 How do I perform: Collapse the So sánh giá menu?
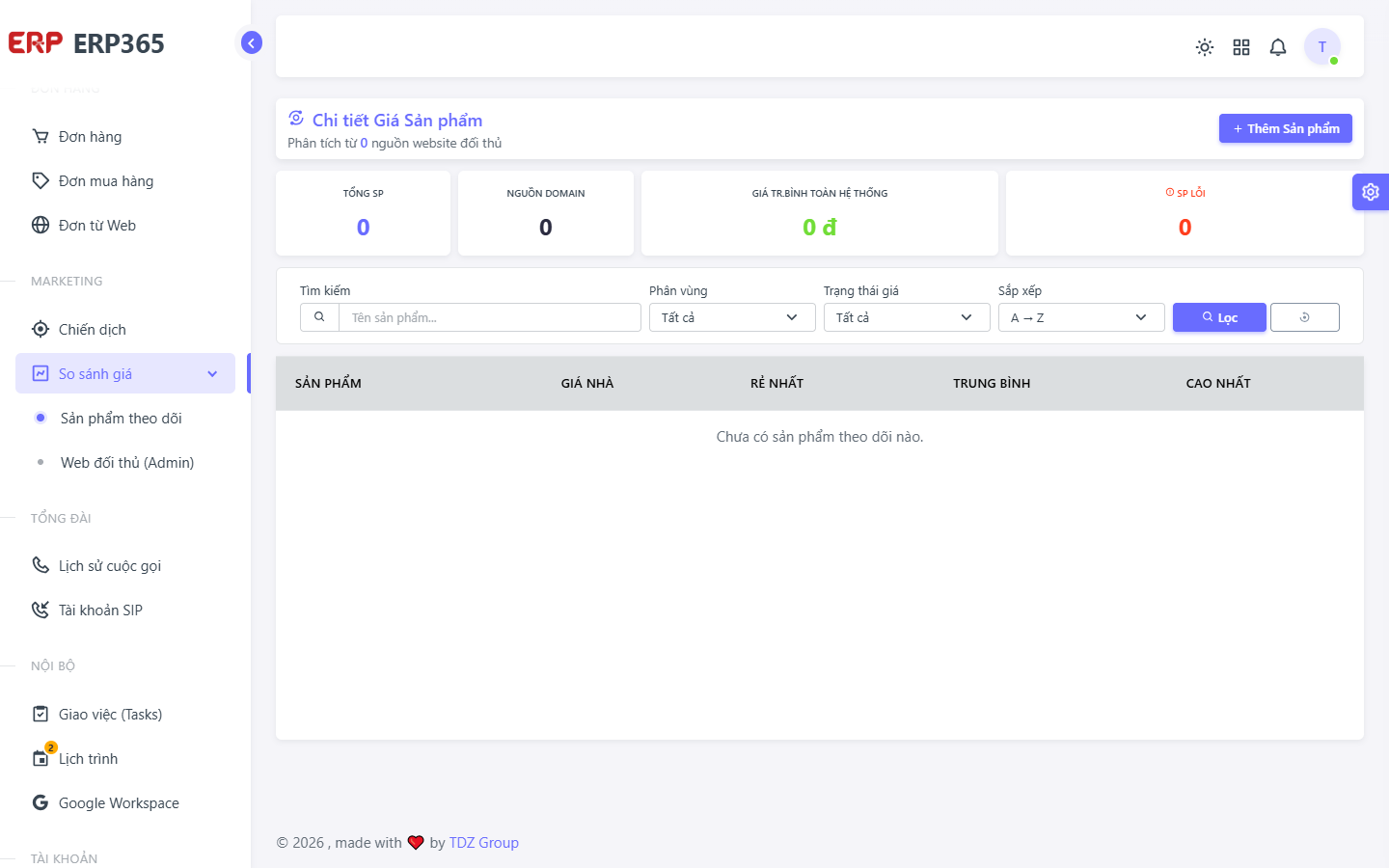pyautogui.click(x=125, y=373)
